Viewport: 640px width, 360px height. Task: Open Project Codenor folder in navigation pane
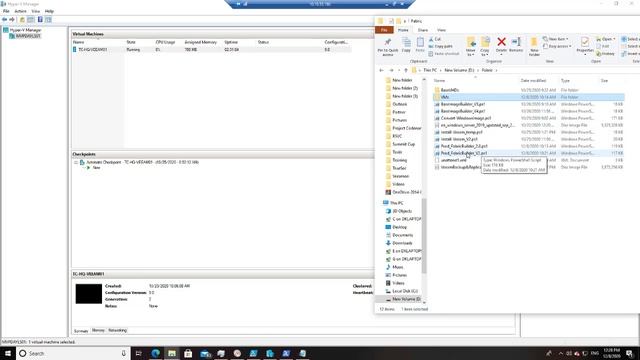click(404, 128)
